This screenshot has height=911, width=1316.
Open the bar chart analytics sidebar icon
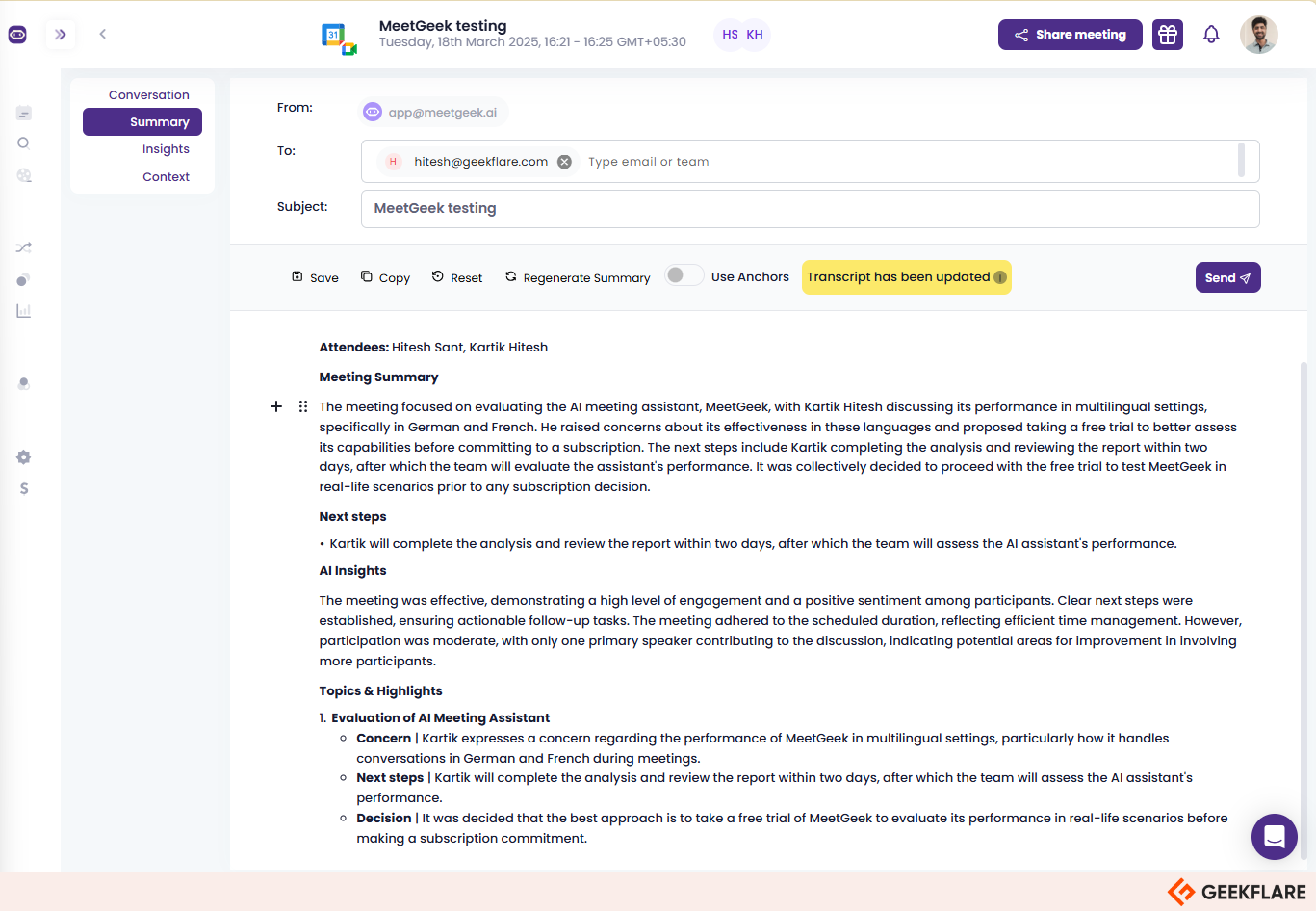(x=24, y=311)
